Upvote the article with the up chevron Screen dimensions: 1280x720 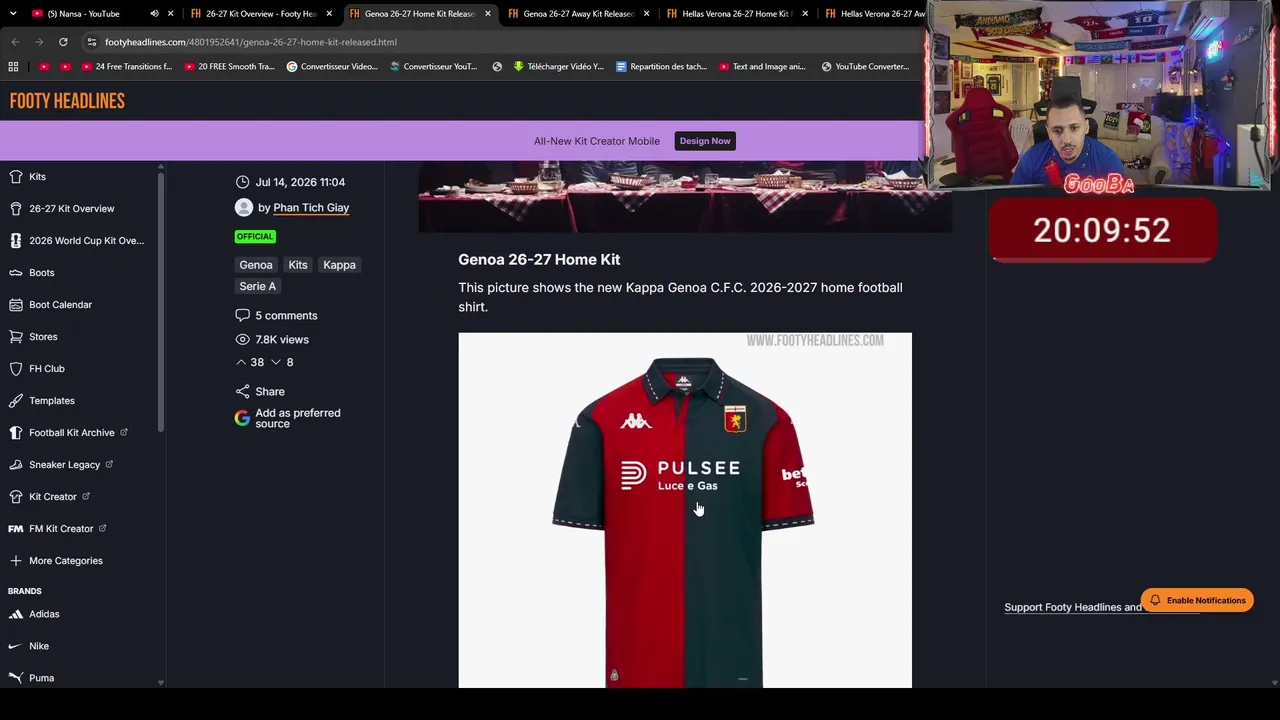point(241,362)
